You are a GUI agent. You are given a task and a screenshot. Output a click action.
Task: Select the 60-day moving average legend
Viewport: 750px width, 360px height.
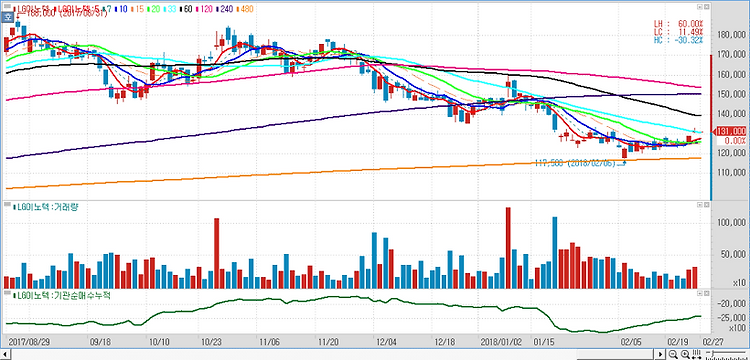(186, 9)
